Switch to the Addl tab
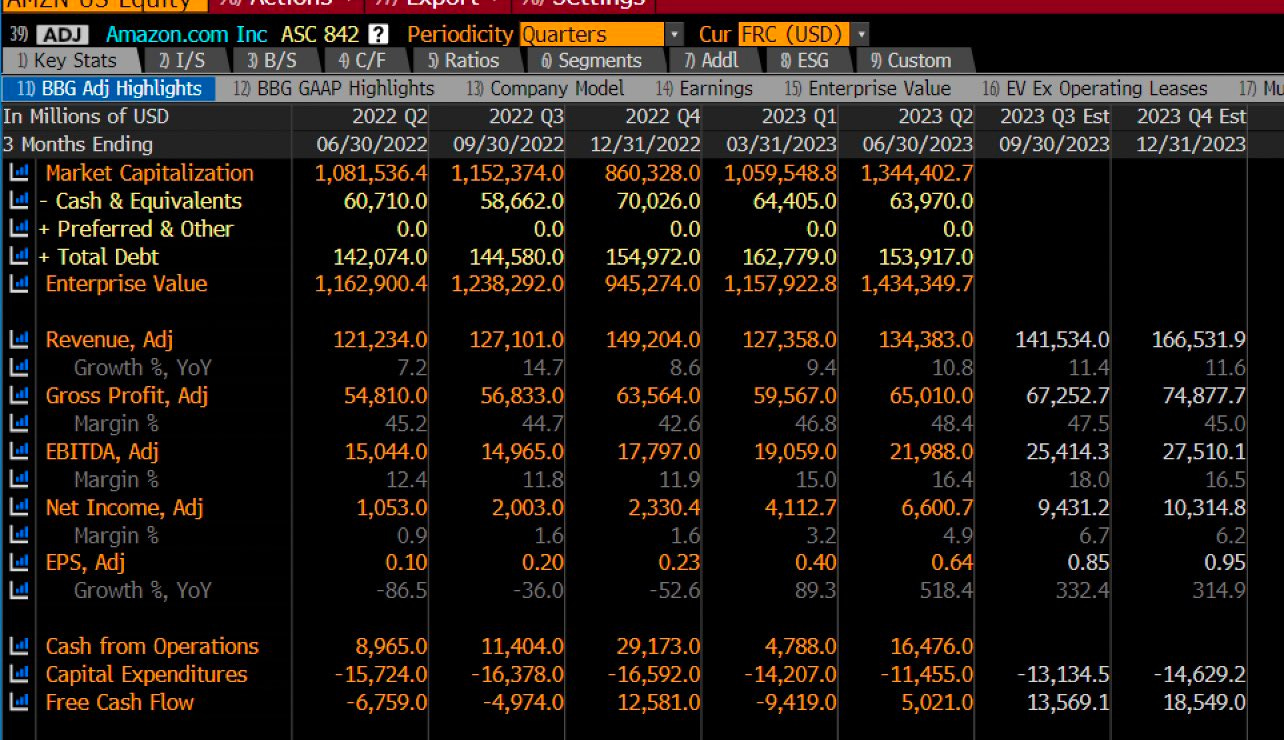Viewport: 1284px width, 740px height. click(711, 61)
